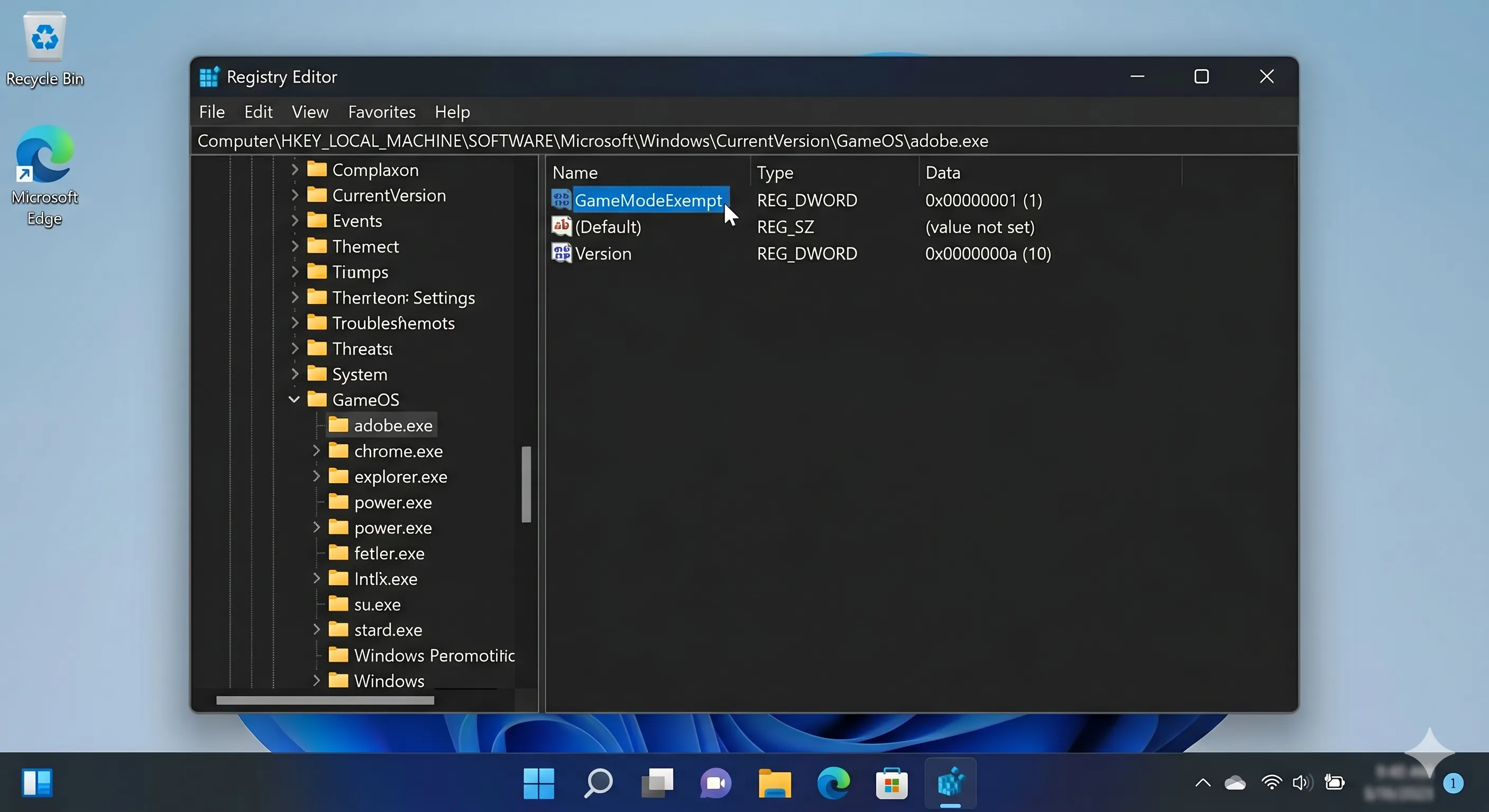
Task: Expand the System key
Action: (x=295, y=374)
